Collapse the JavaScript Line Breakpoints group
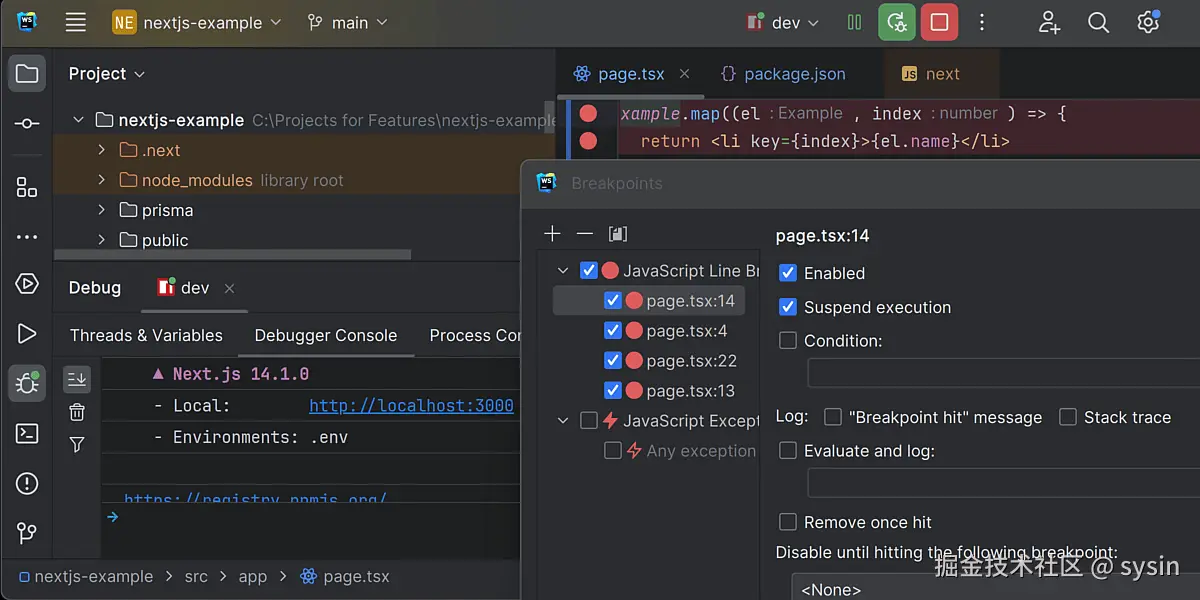 [562, 270]
